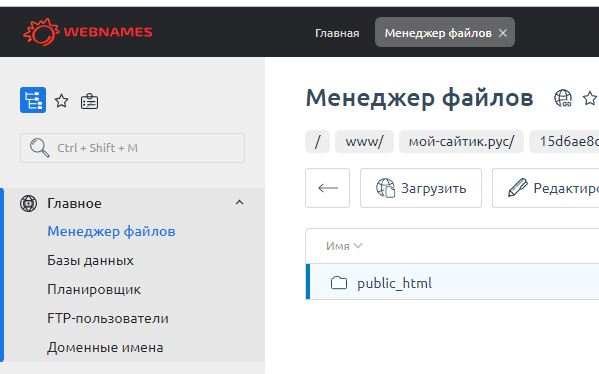Go to root folder breadcrumb
Image resolution: width=599 pixels, height=374 pixels.
[317, 141]
